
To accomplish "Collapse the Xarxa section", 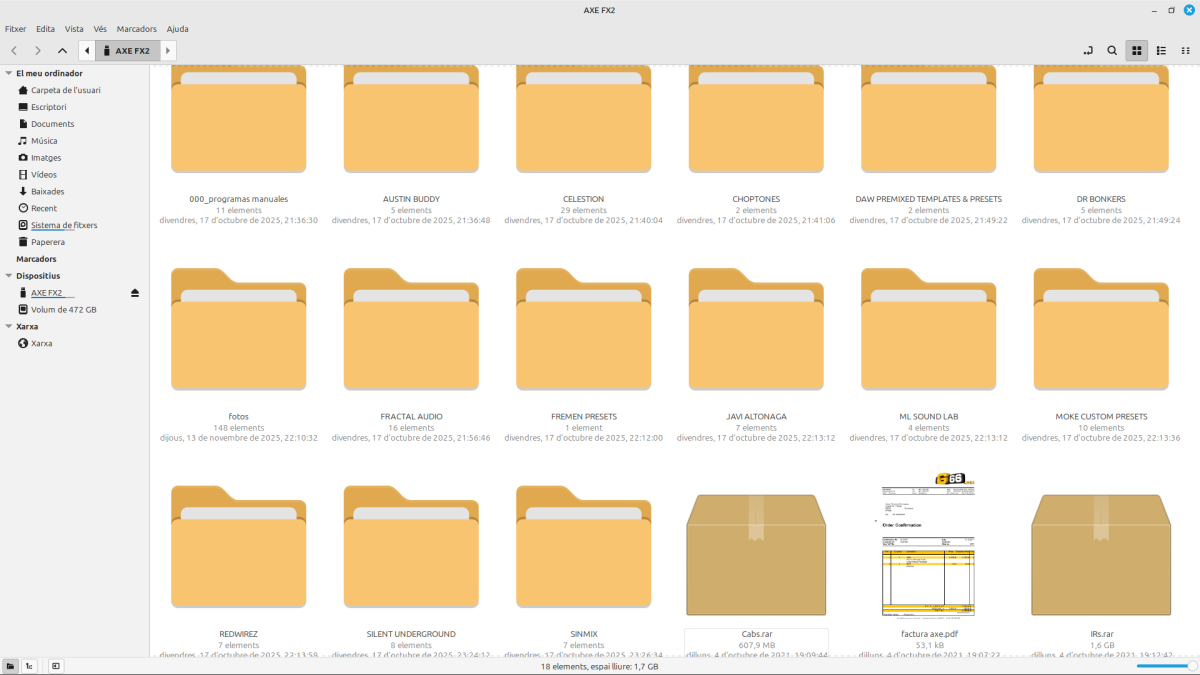I will click(x=9, y=326).
